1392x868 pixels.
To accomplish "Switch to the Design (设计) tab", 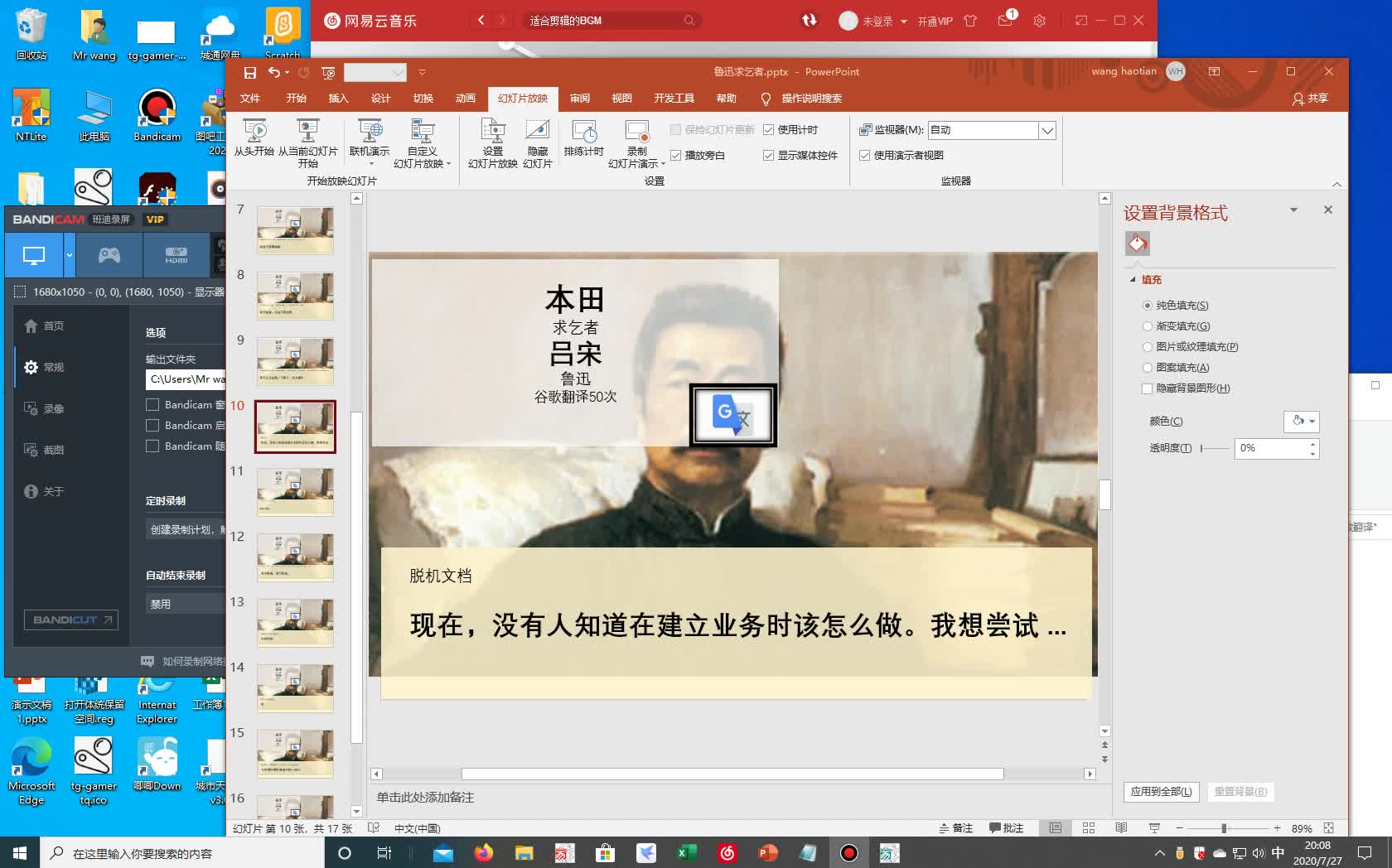I will [x=381, y=99].
